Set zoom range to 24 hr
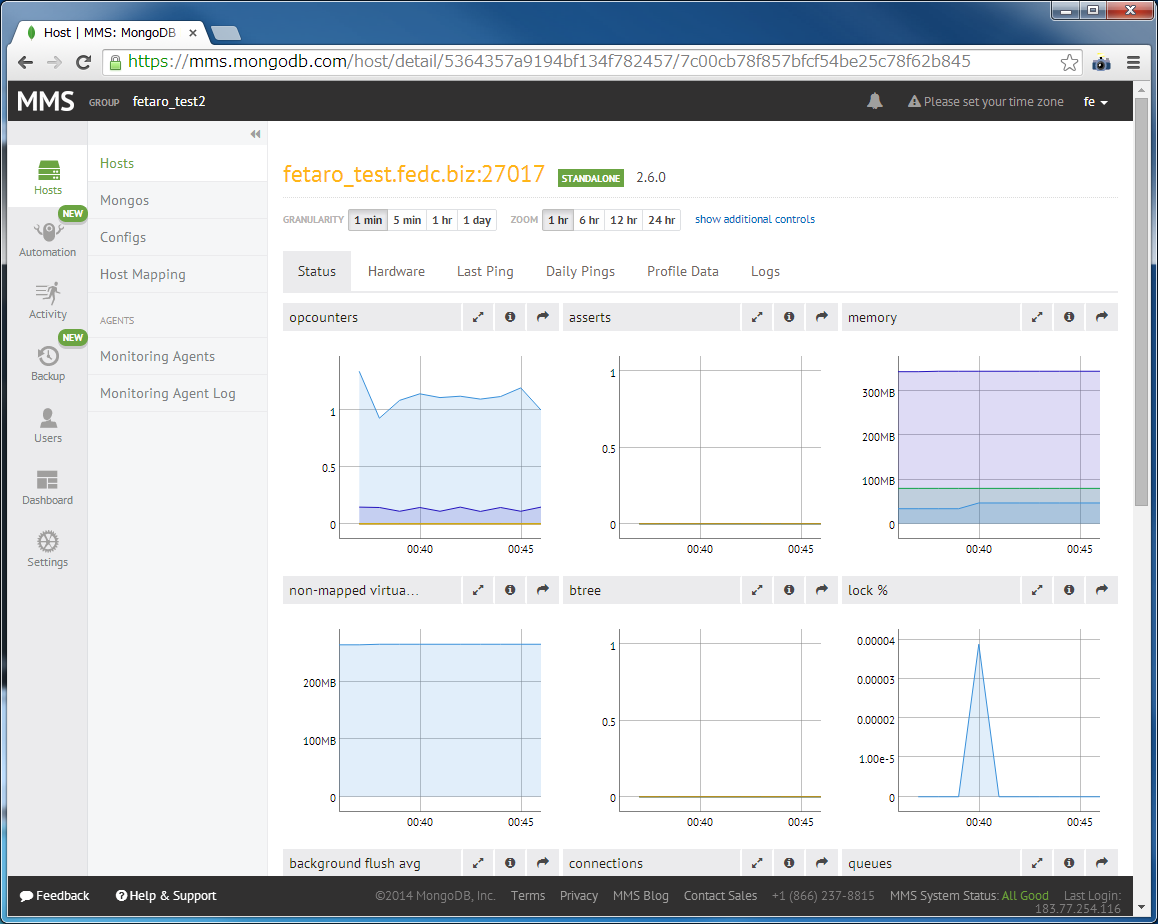1158x924 pixels. (661, 219)
